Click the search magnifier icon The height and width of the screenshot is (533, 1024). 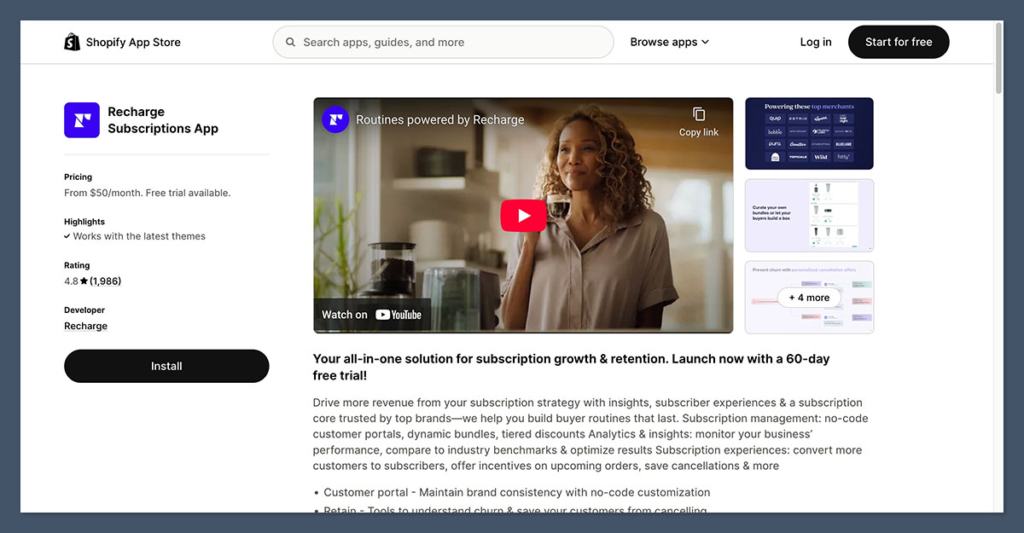coord(291,42)
